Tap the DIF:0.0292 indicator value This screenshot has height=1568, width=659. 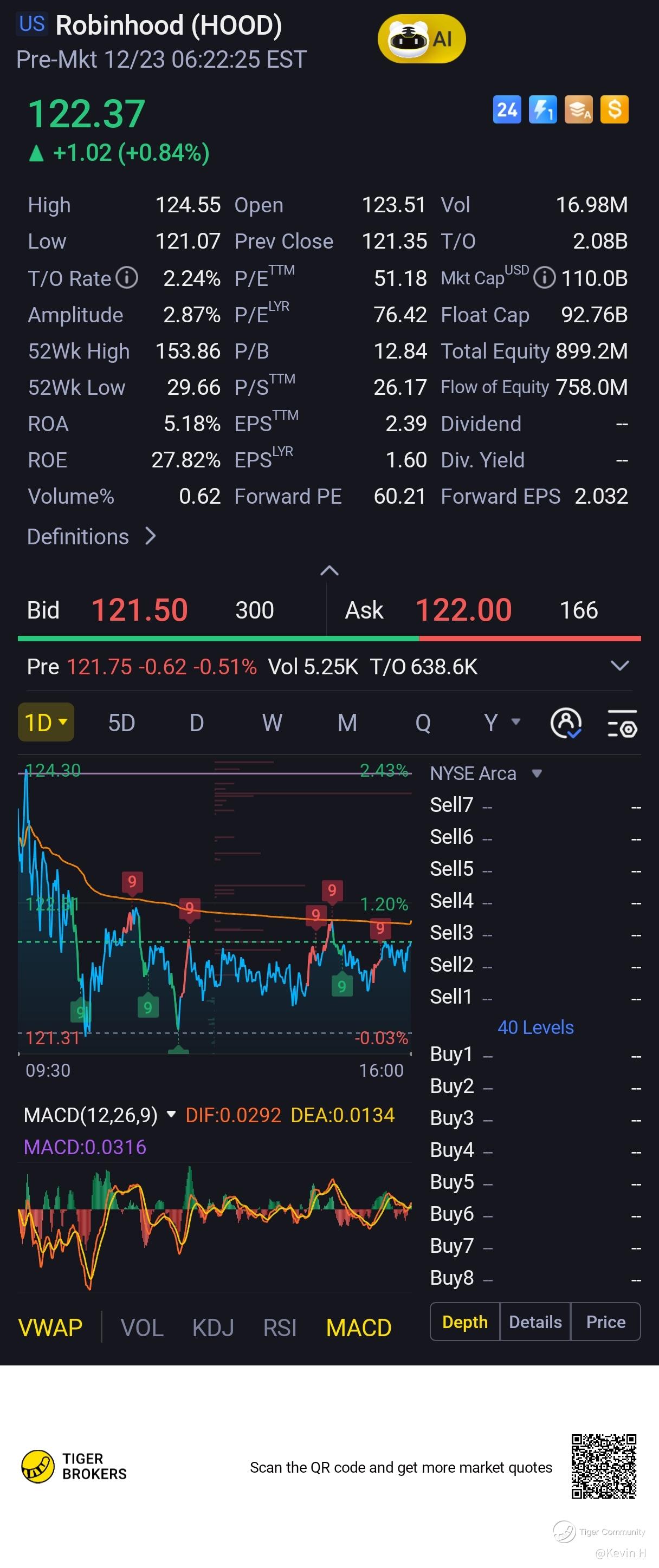233,1115
